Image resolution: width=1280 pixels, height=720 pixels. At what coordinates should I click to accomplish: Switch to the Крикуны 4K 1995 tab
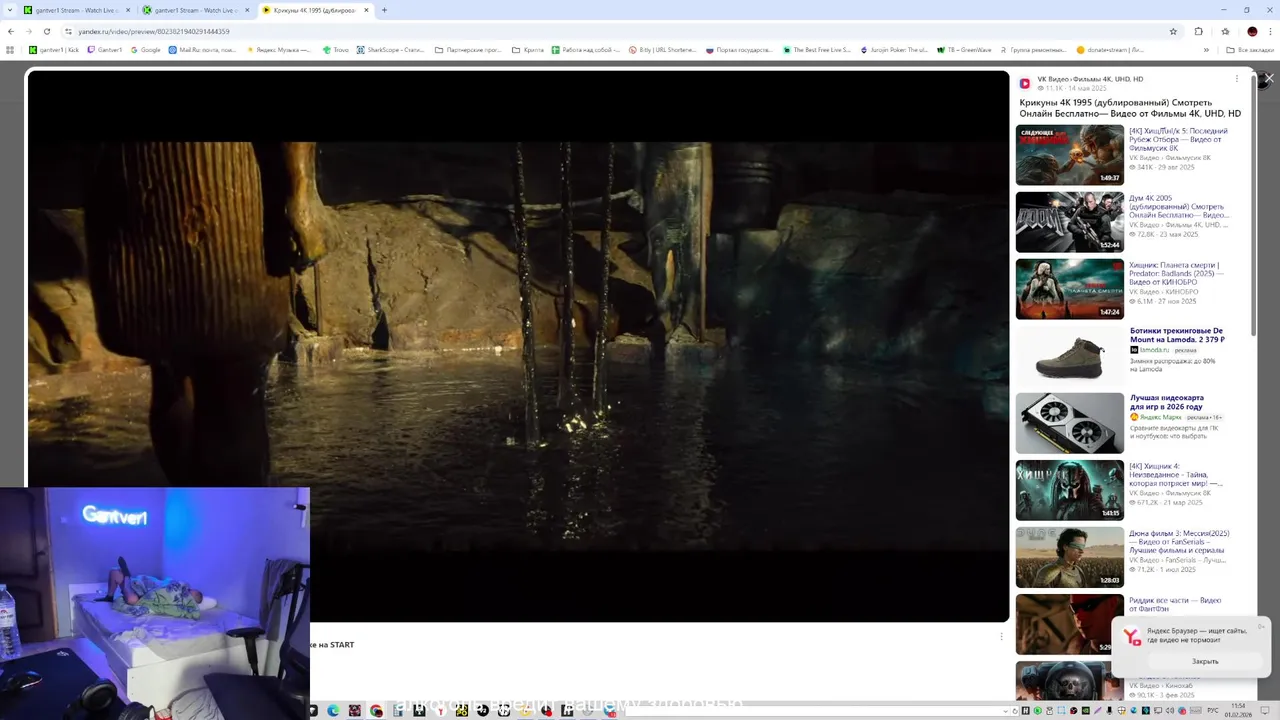click(316, 10)
